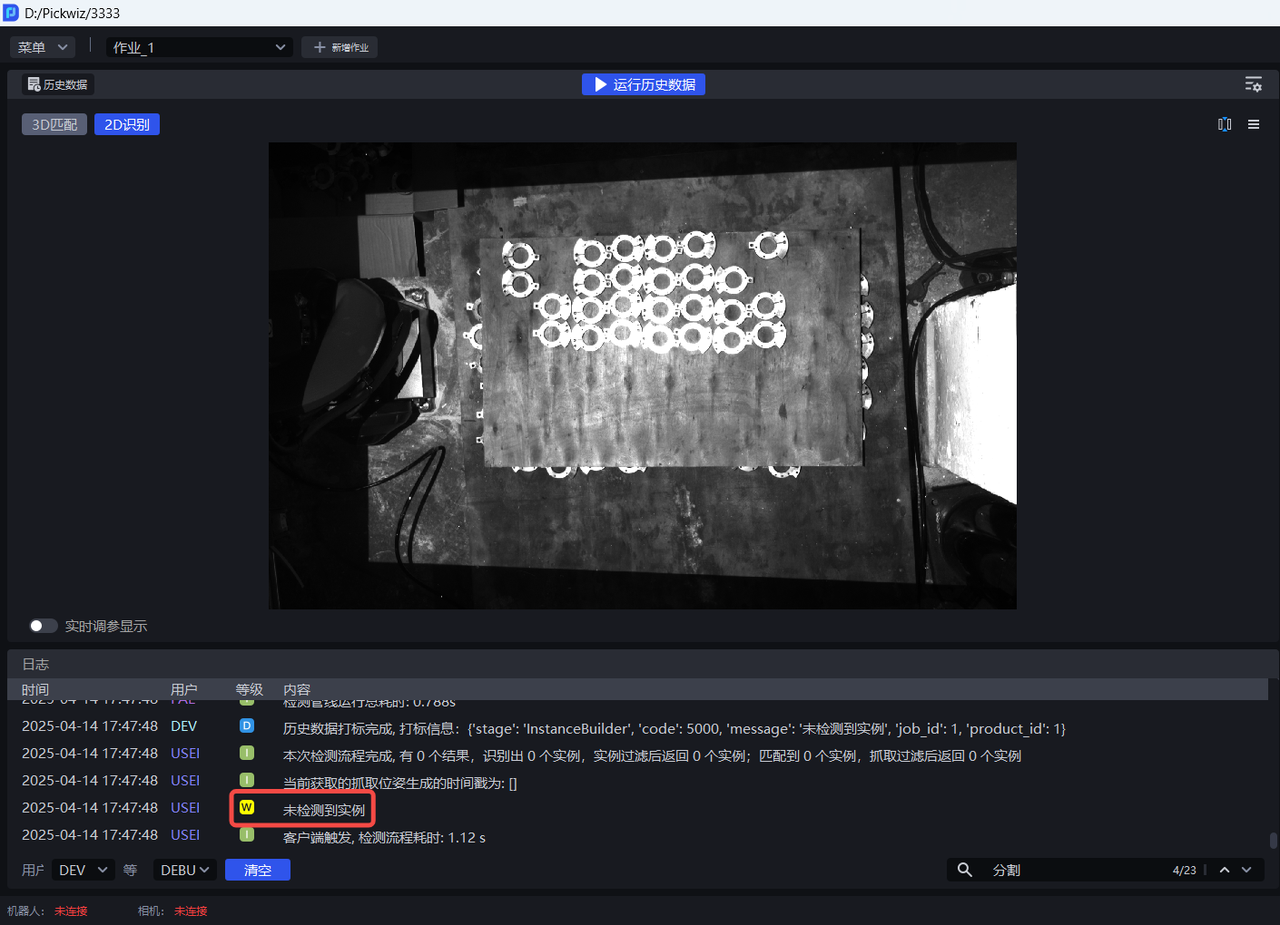Viewport: 1280px width, 925px height.
Task: Open the 作业_1 job selector dropdown
Action: point(199,48)
